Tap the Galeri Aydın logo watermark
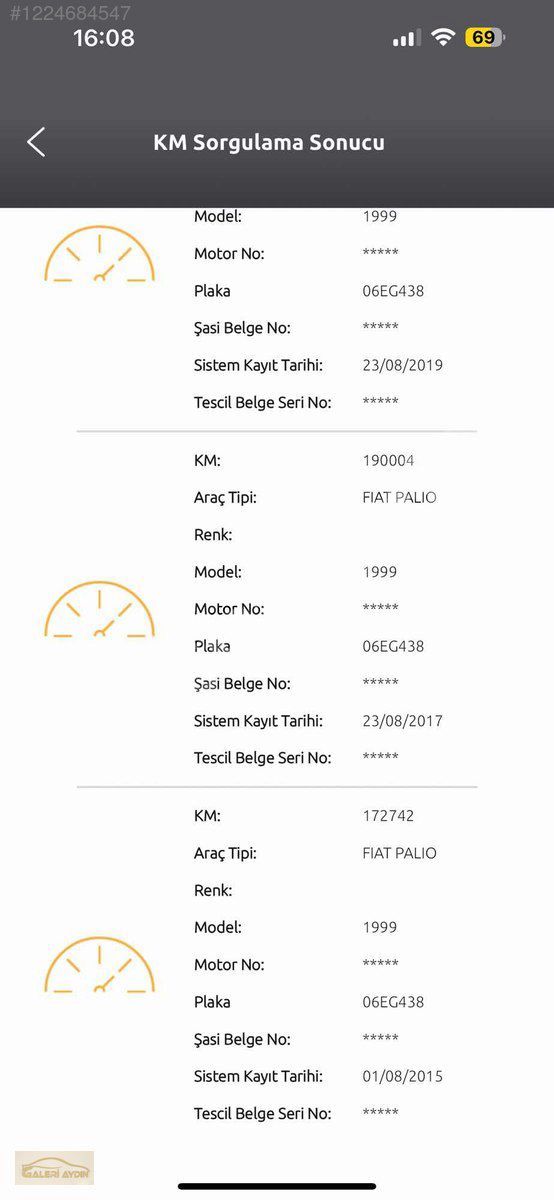 tap(54, 1168)
